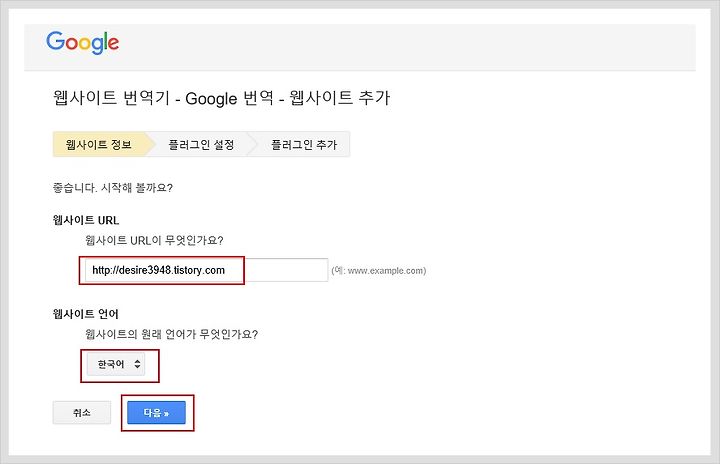
Task: Click the 웹사이트 URL이 무엇인가요? question text
Action: [x=154, y=240]
